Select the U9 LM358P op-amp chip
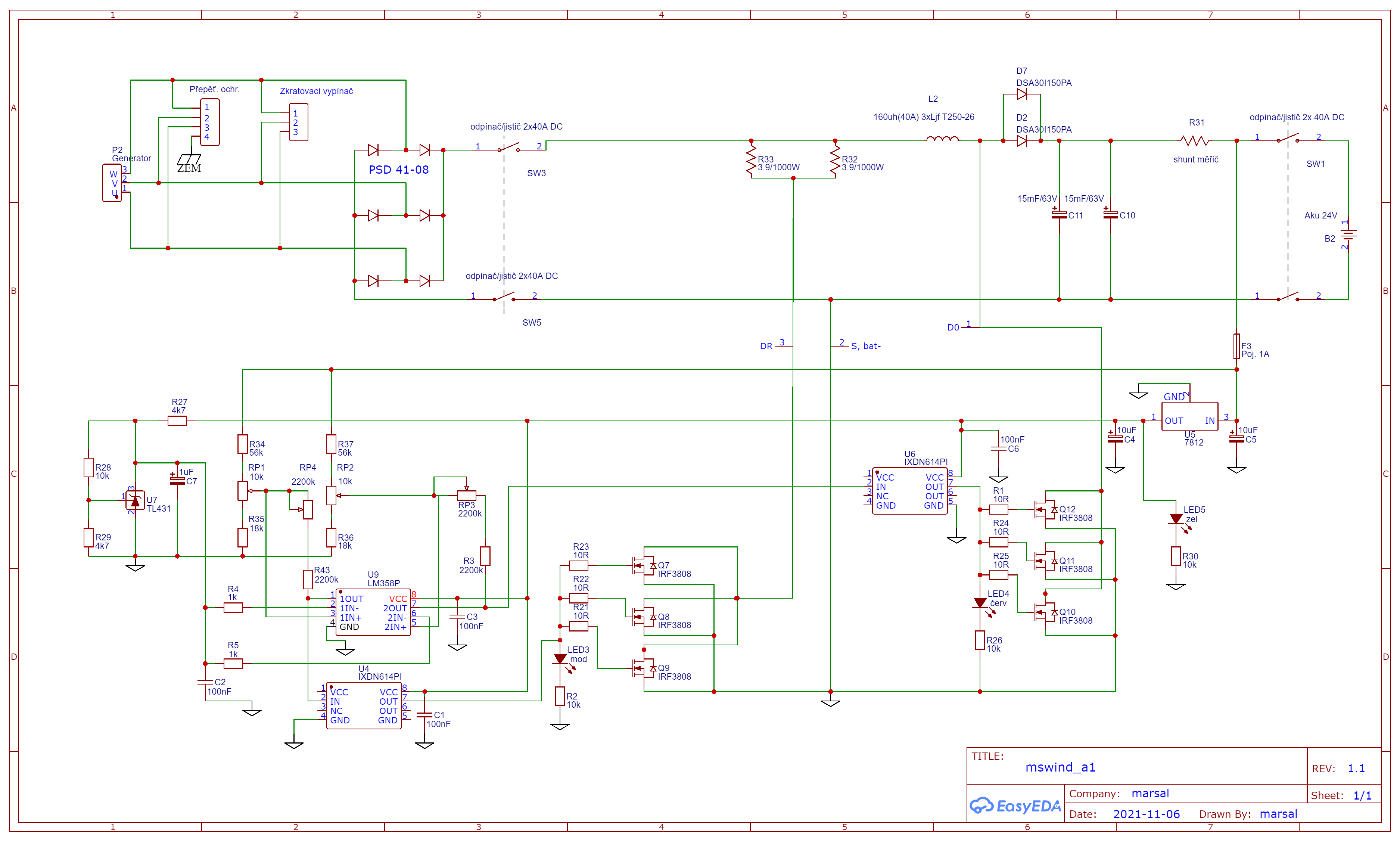 tap(373, 612)
